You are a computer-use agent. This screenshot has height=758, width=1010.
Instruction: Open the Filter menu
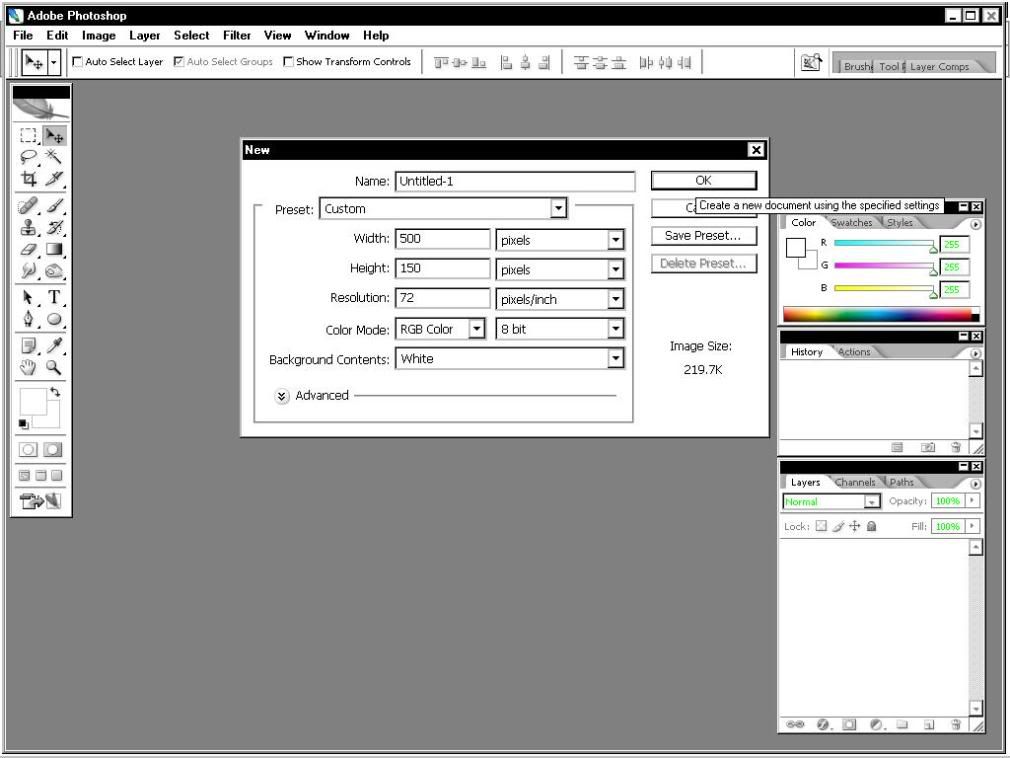pyautogui.click(x=237, y=35)
